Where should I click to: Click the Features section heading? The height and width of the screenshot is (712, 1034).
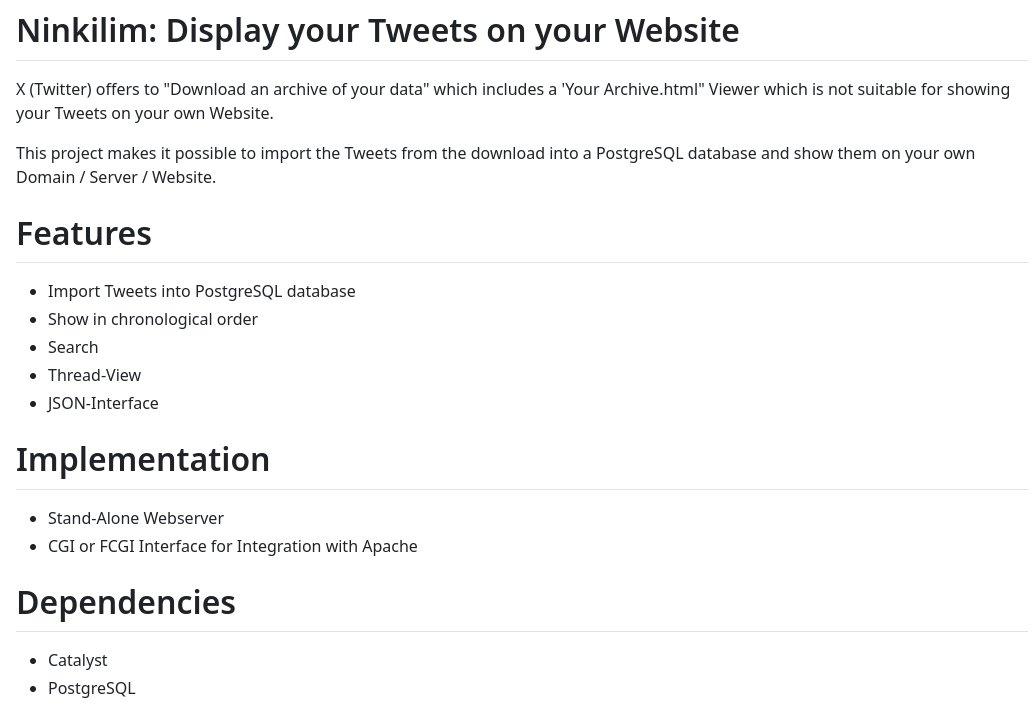[84, 233]
